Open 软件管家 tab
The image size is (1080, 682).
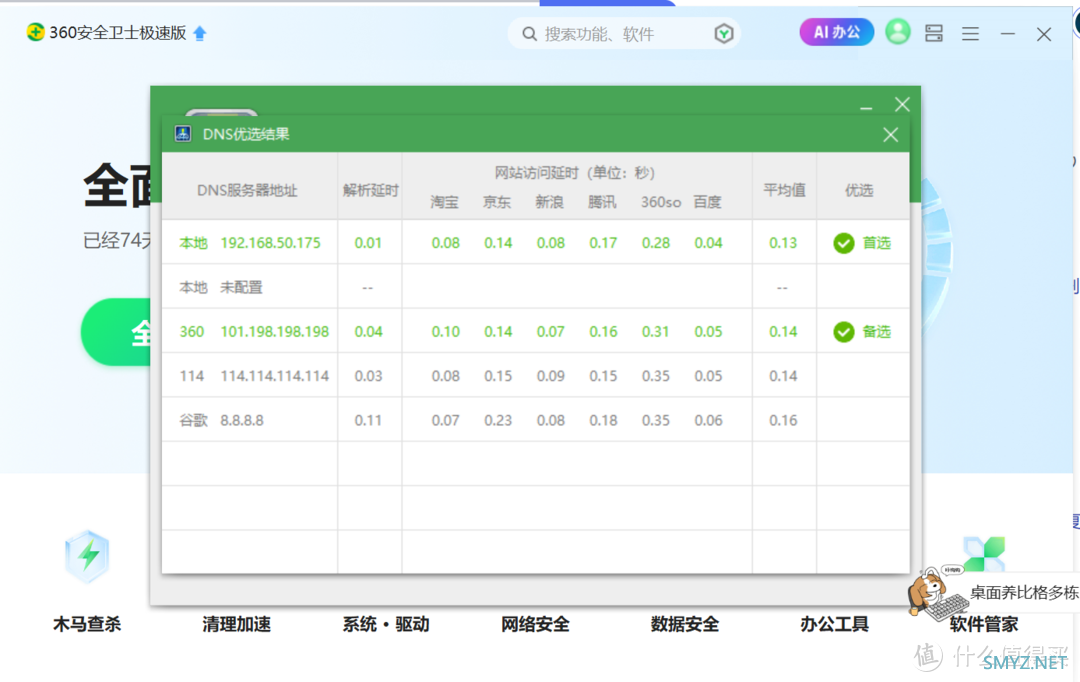click(984, 624)
